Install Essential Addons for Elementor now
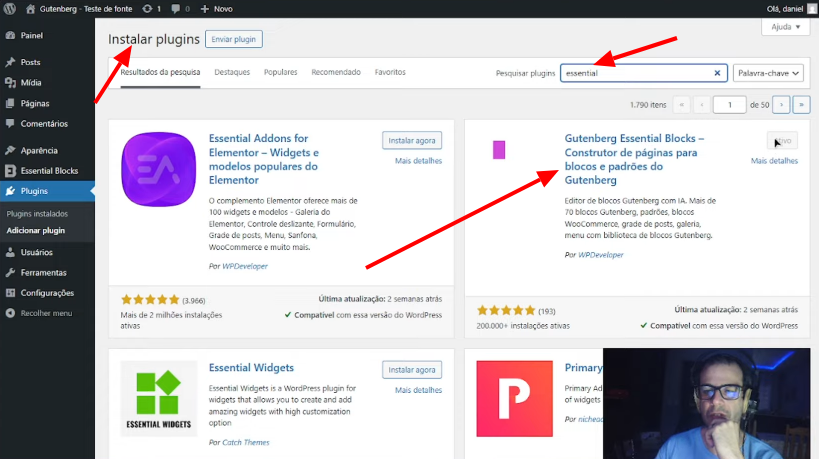This screenshot has width=819, height=459. [411, 141]
